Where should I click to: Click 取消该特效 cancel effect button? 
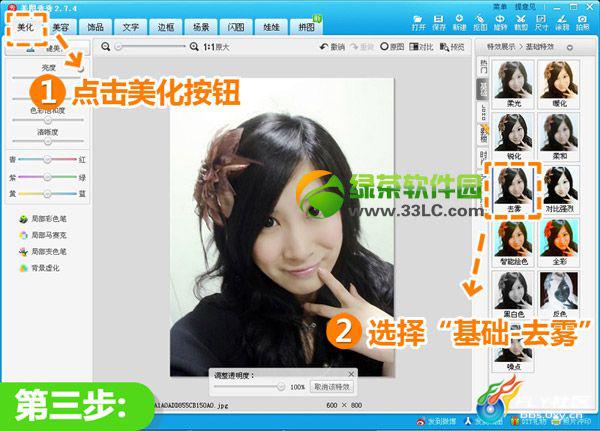pyautogui.click(x=332, y=387)
